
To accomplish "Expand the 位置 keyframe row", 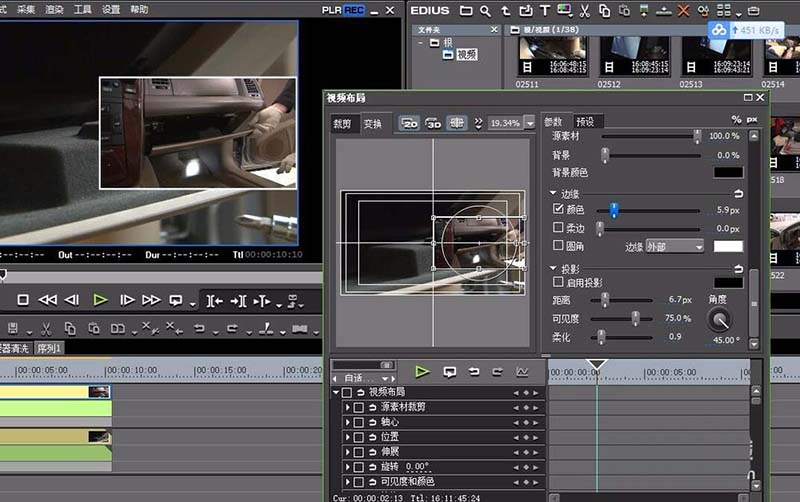I will pos(347,437).
